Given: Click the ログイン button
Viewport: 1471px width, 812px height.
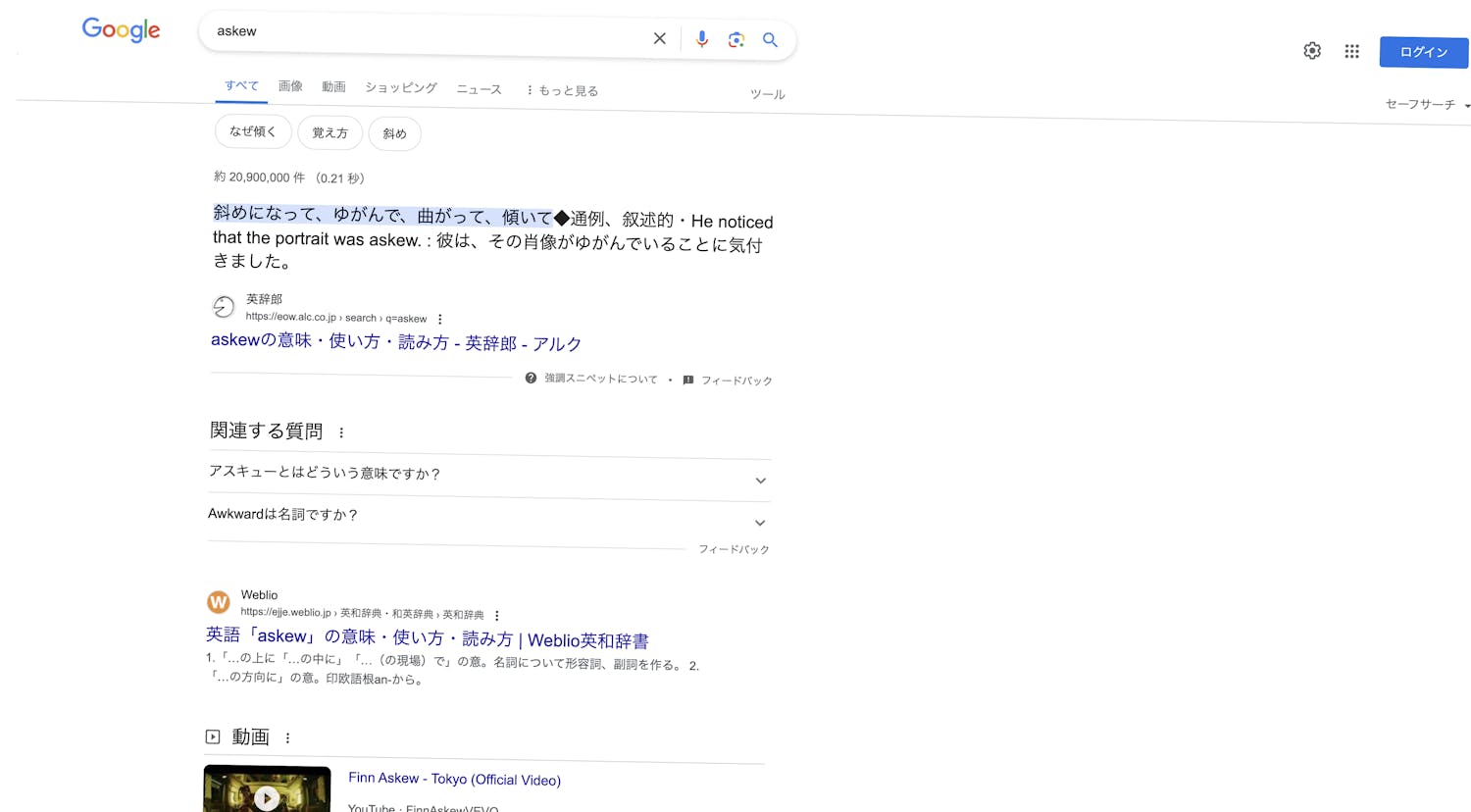Looking at the screenshot, I should coord(1424,52).
